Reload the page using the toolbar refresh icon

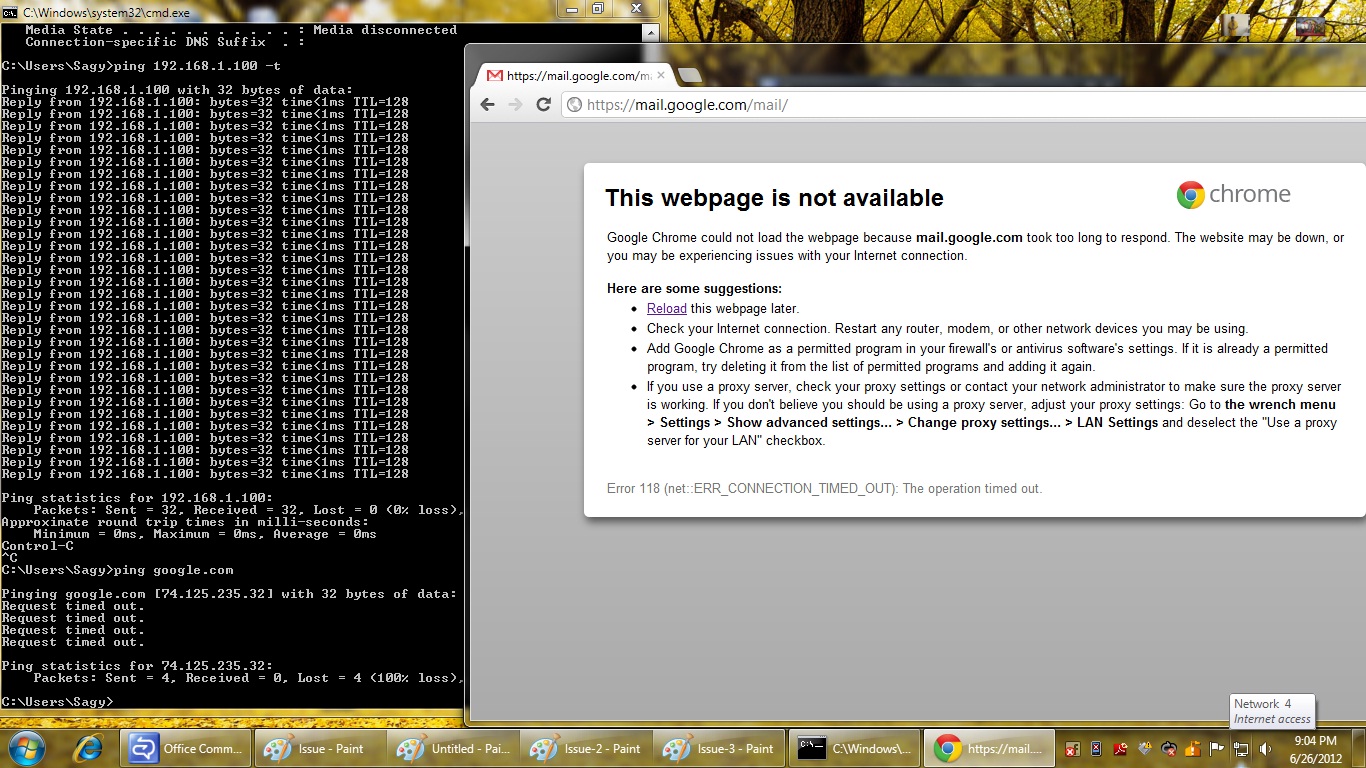click(544, 105)
